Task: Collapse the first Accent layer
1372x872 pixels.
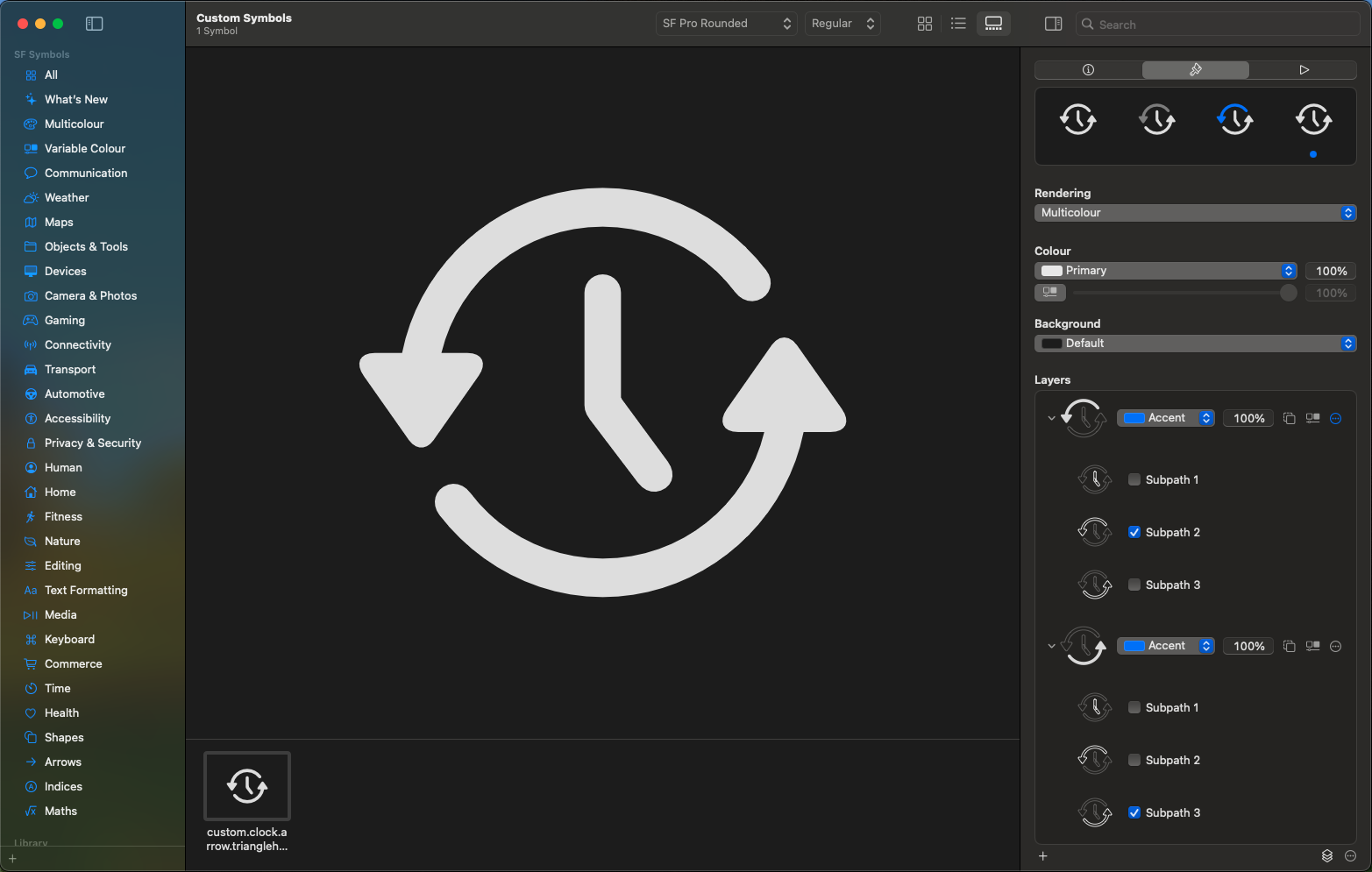Action: pyautogui.click(x=1051, y=419)
